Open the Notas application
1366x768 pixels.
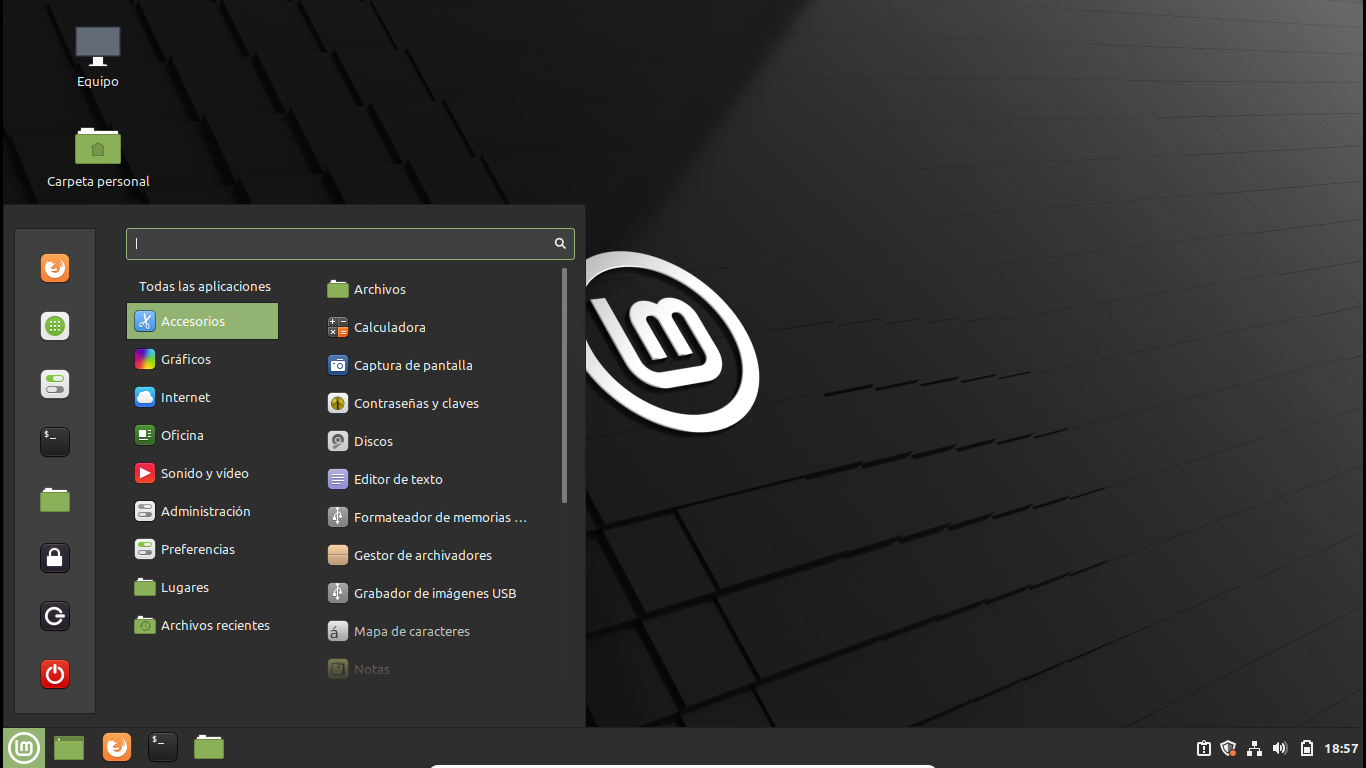tap(440, 669)
